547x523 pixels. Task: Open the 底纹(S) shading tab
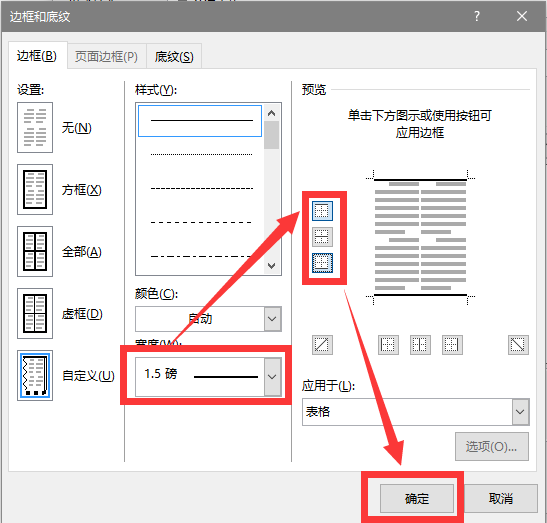coord(174,57)
